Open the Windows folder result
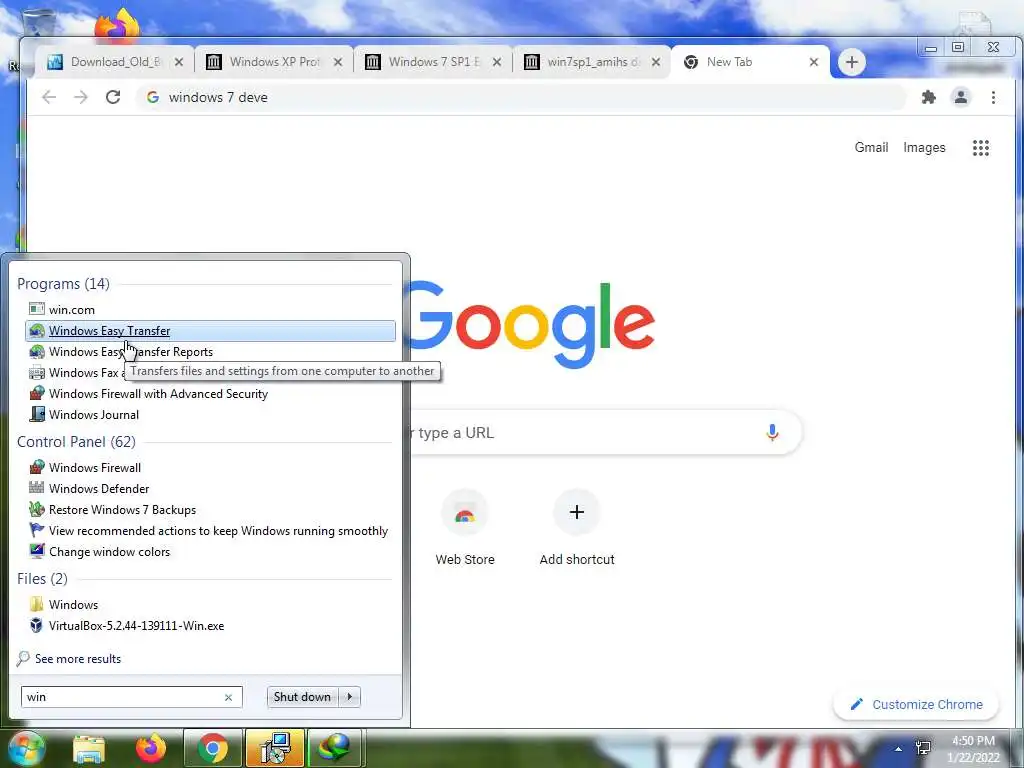The height and width of the screenshot is (768, 1024). click(x=73, y=605)
